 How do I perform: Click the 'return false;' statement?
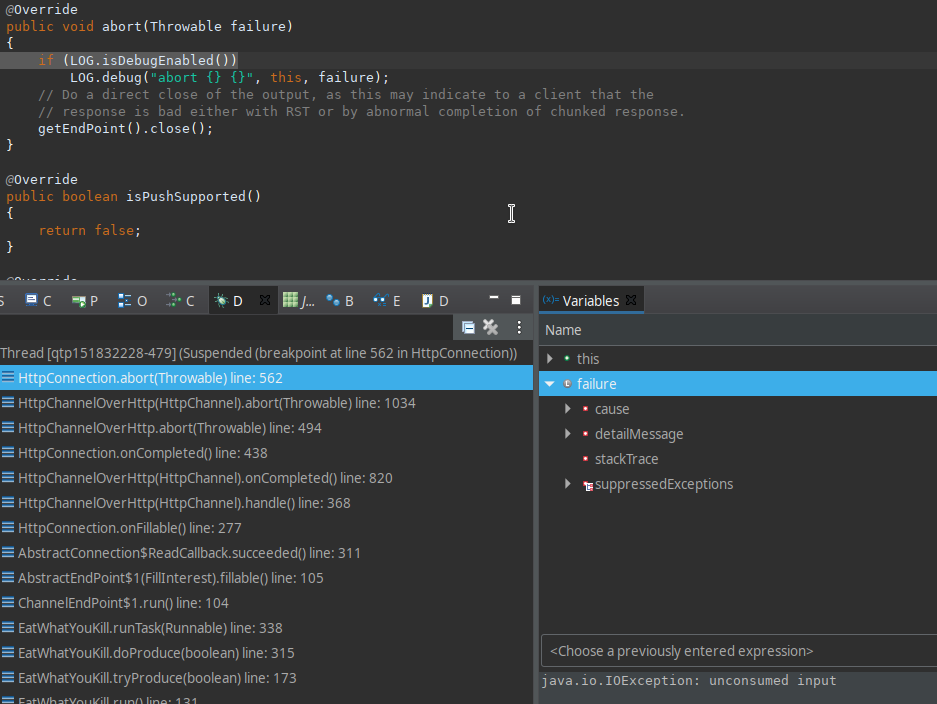tap(90, 231)
